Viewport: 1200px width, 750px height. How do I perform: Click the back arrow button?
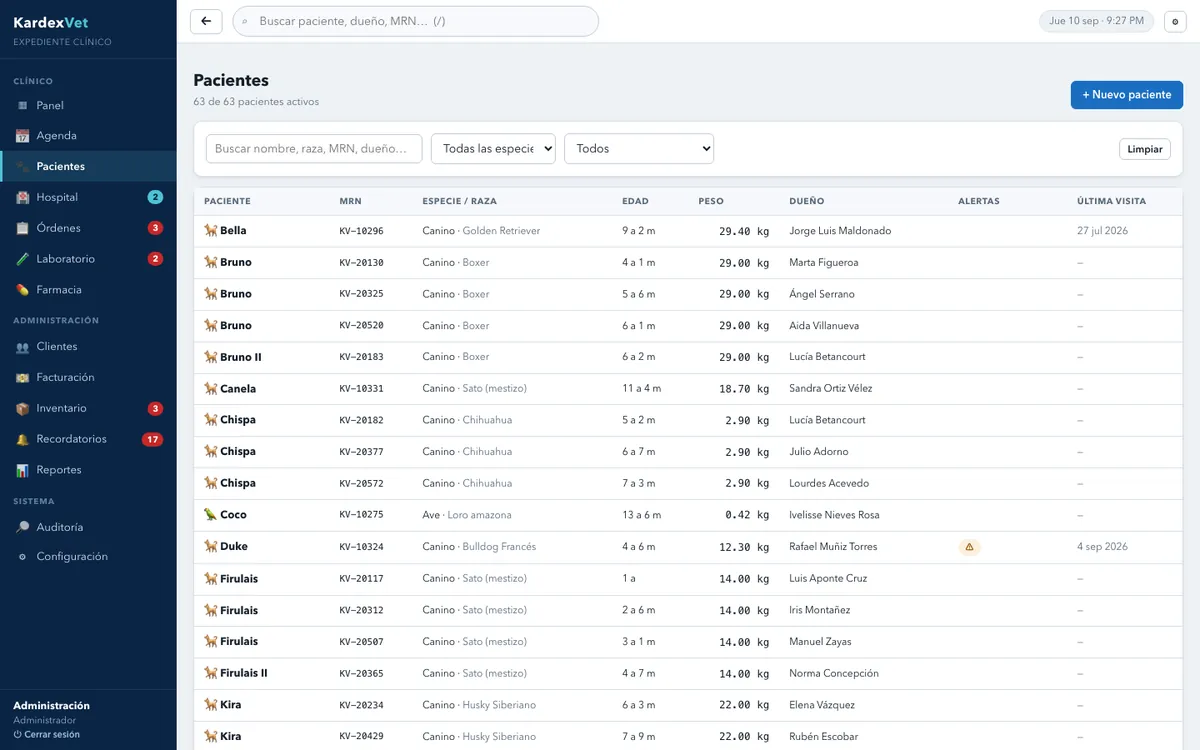(x=206, y=21)
